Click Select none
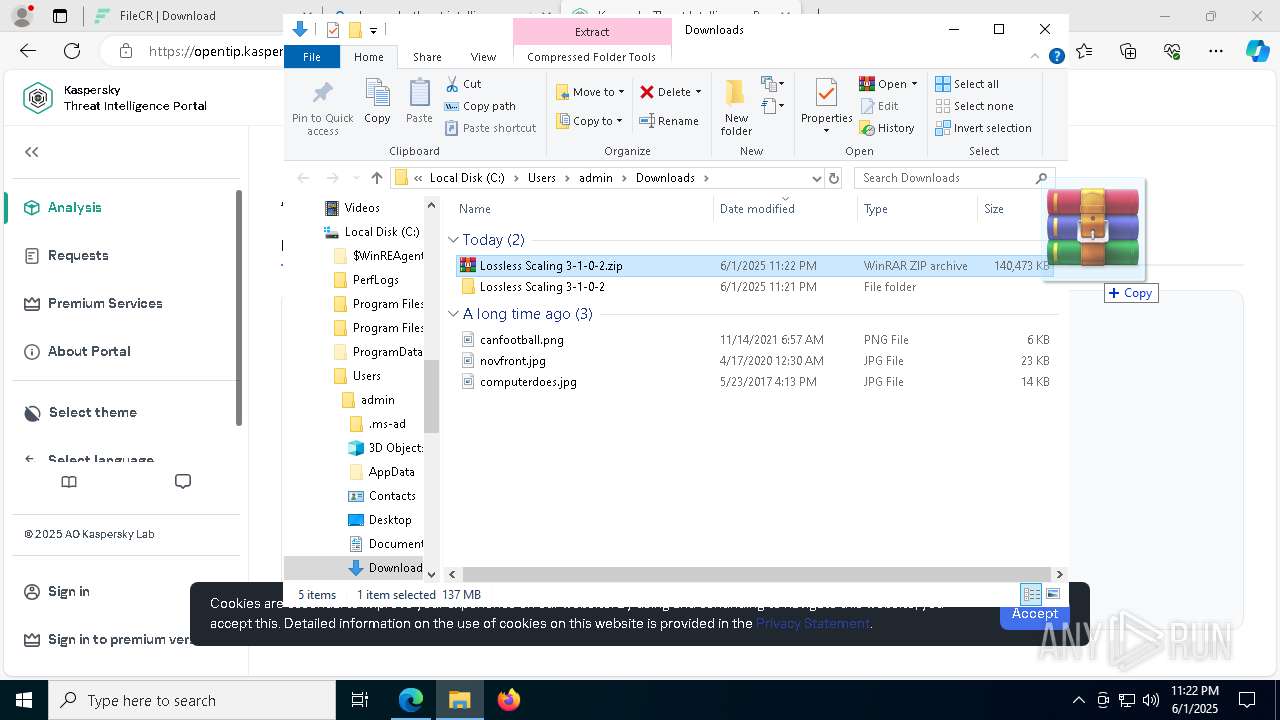The height and width of the screenshot is (720, 1280). tap(974, 106)
